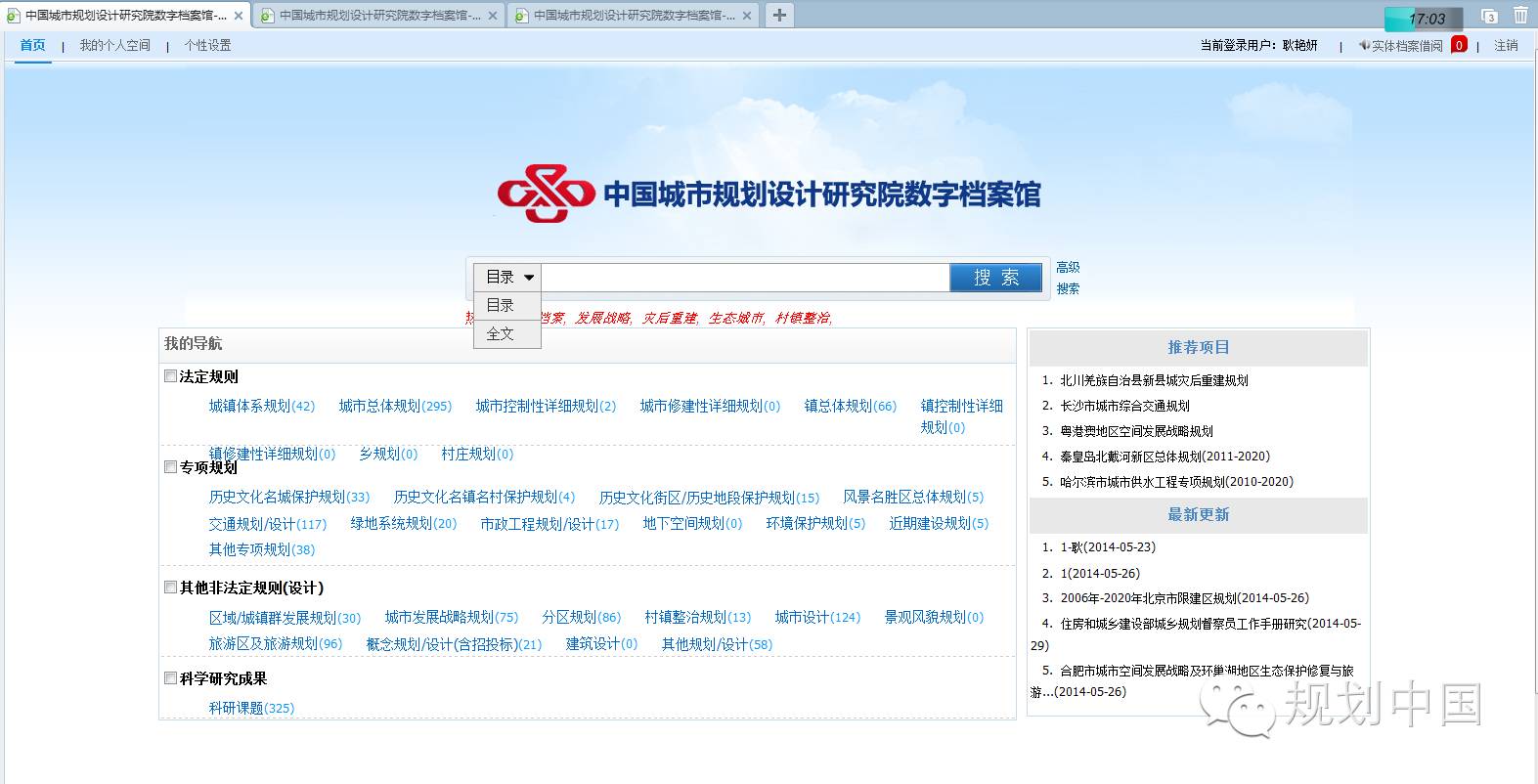The width and height of the screenshot is (1538, 784).
Task: Open 市政工程规划/设计(17) category
Action: click(x=549, y=524)
